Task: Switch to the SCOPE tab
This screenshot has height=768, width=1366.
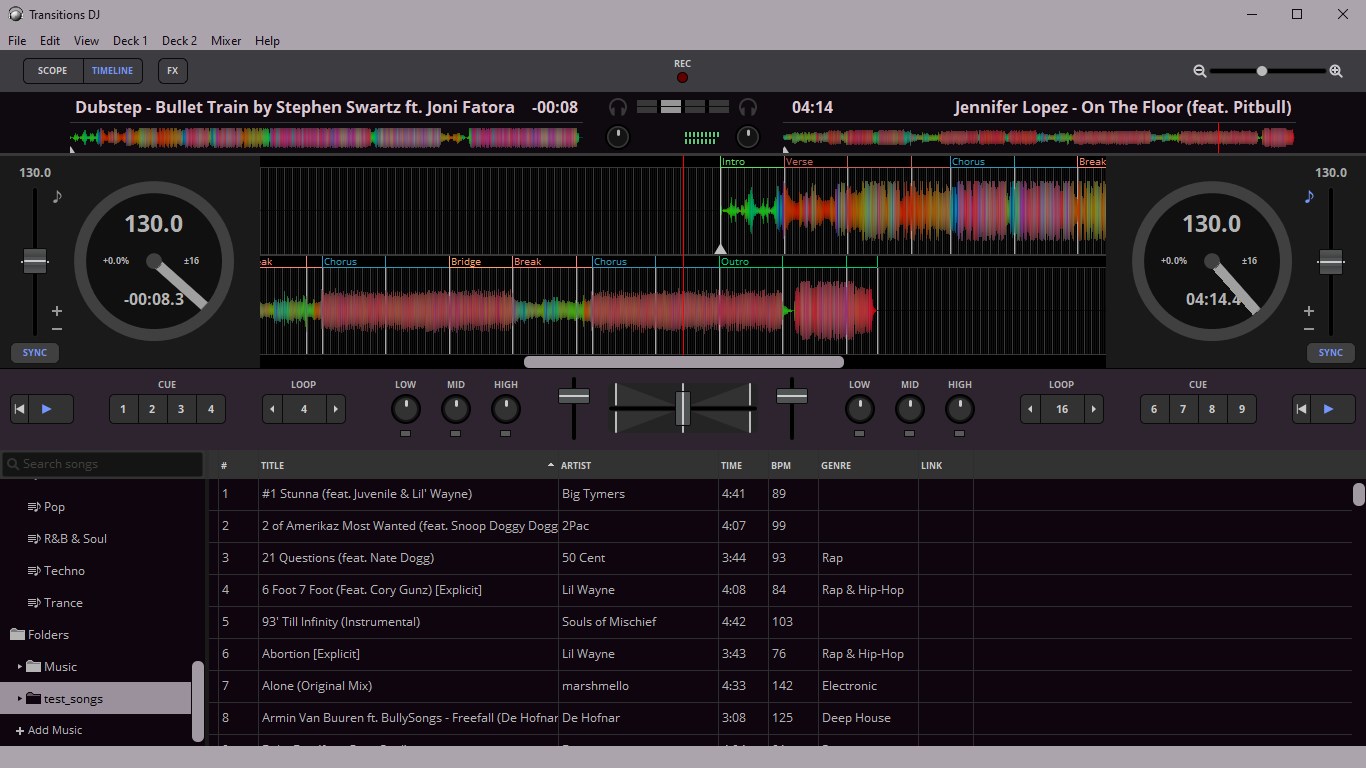Action: 52,70
